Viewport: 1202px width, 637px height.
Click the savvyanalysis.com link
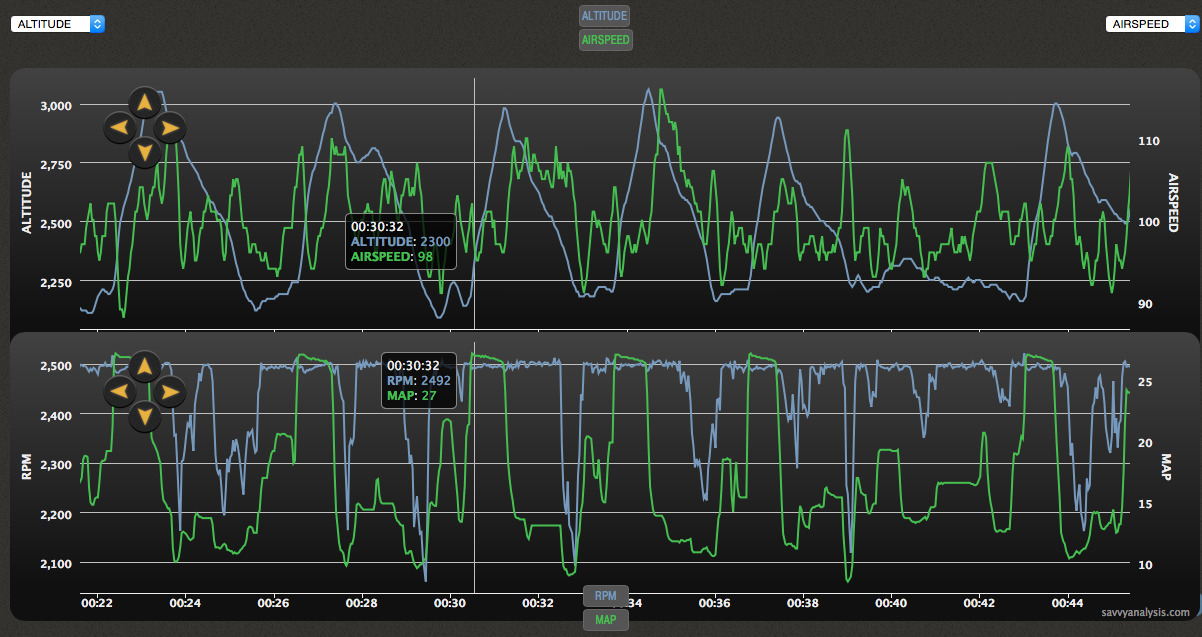coord(1148,613)
